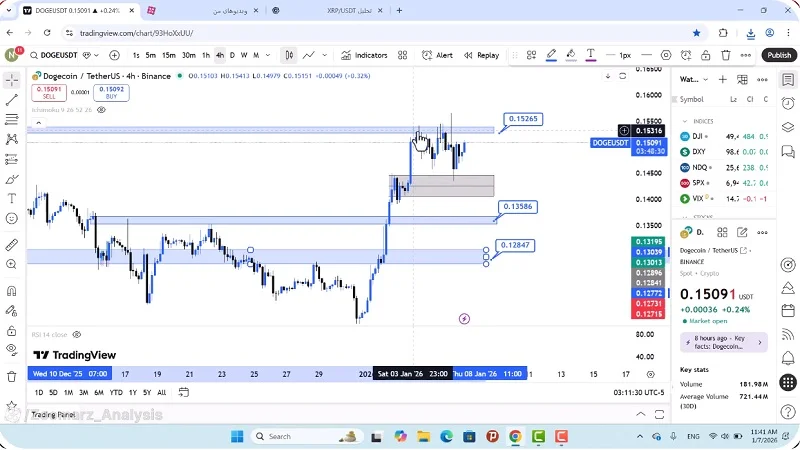
Task: Expand the Trading Panel at bottom
Action: pyautogui.click(x=52, y=414)
